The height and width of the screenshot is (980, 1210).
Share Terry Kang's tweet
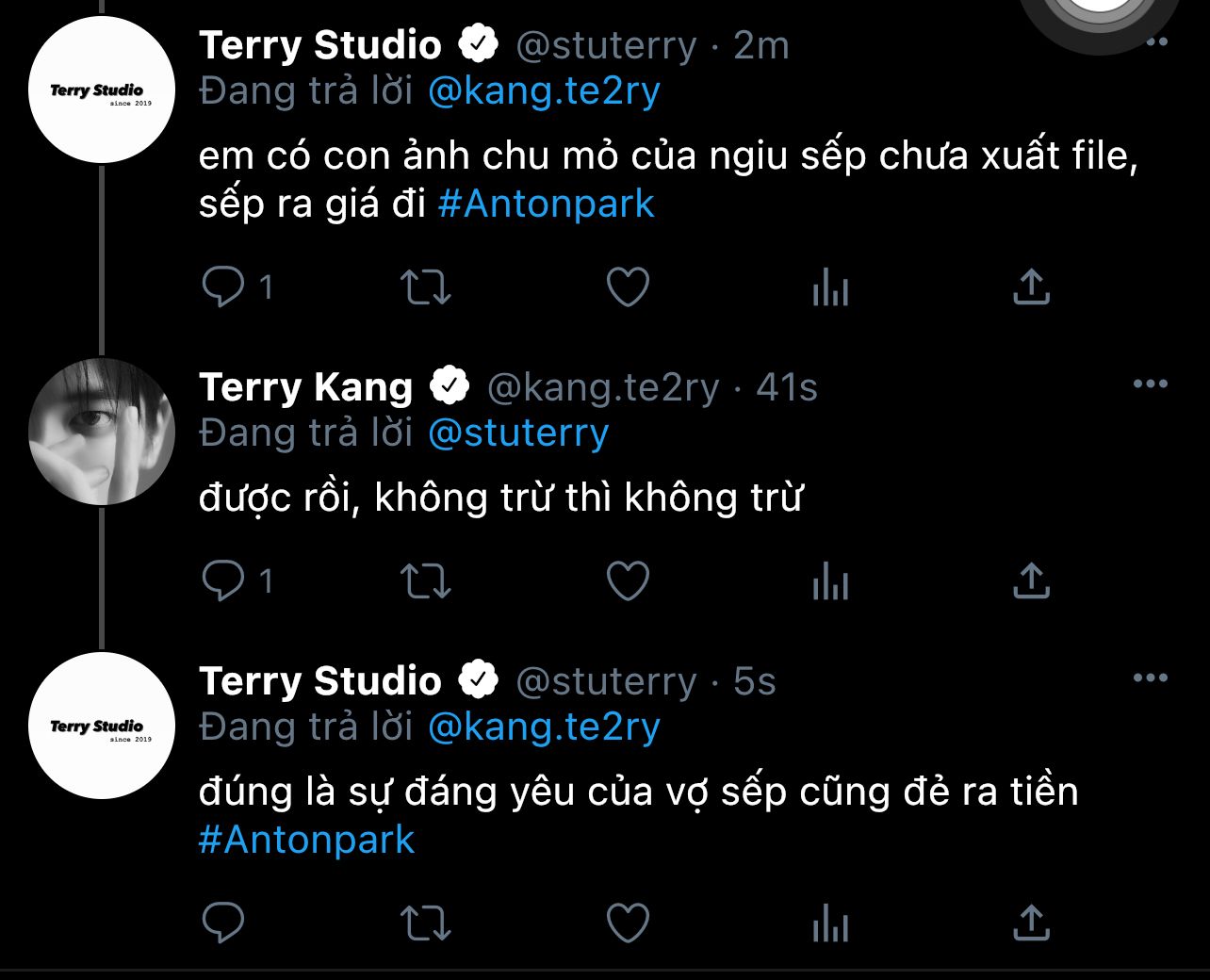(x=1031, y=581)
